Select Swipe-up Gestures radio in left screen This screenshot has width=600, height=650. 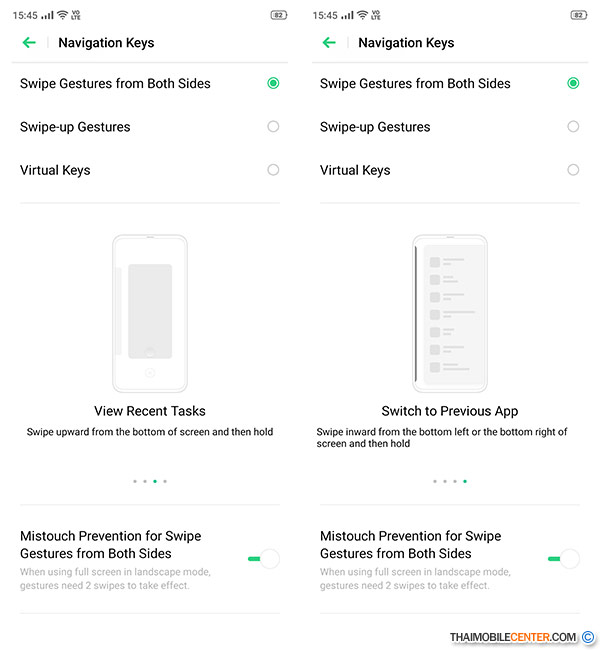tap(273, 127)
